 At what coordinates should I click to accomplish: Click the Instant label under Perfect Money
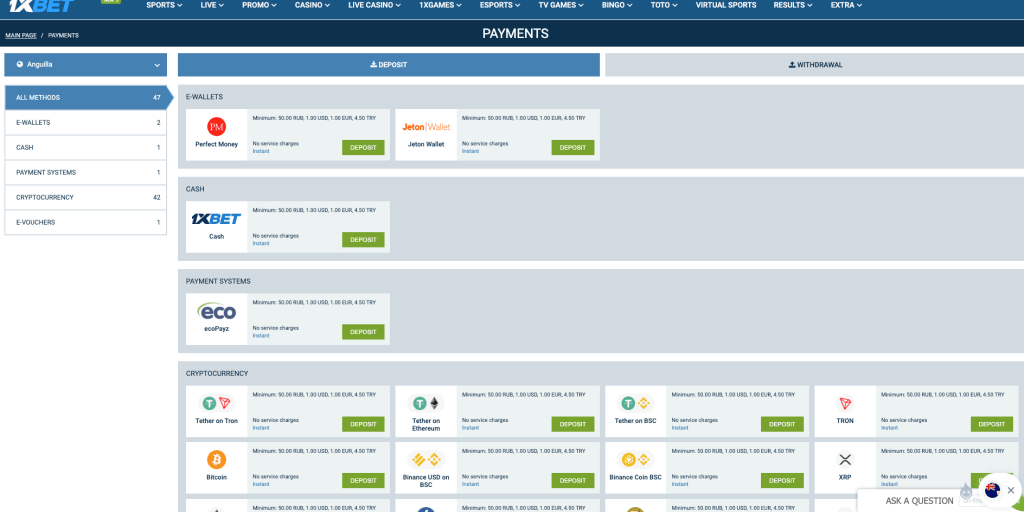pyautogui.click(x=261, y=152)
